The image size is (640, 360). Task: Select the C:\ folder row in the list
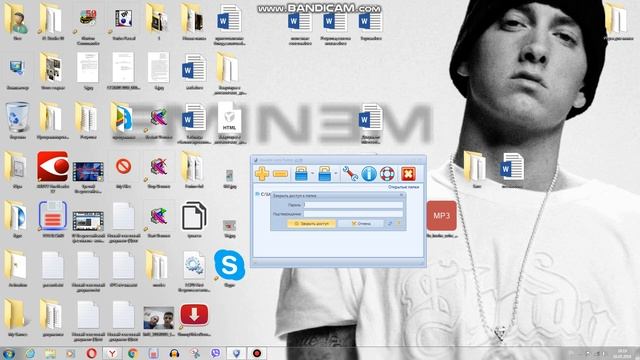[x=263, y=194]
